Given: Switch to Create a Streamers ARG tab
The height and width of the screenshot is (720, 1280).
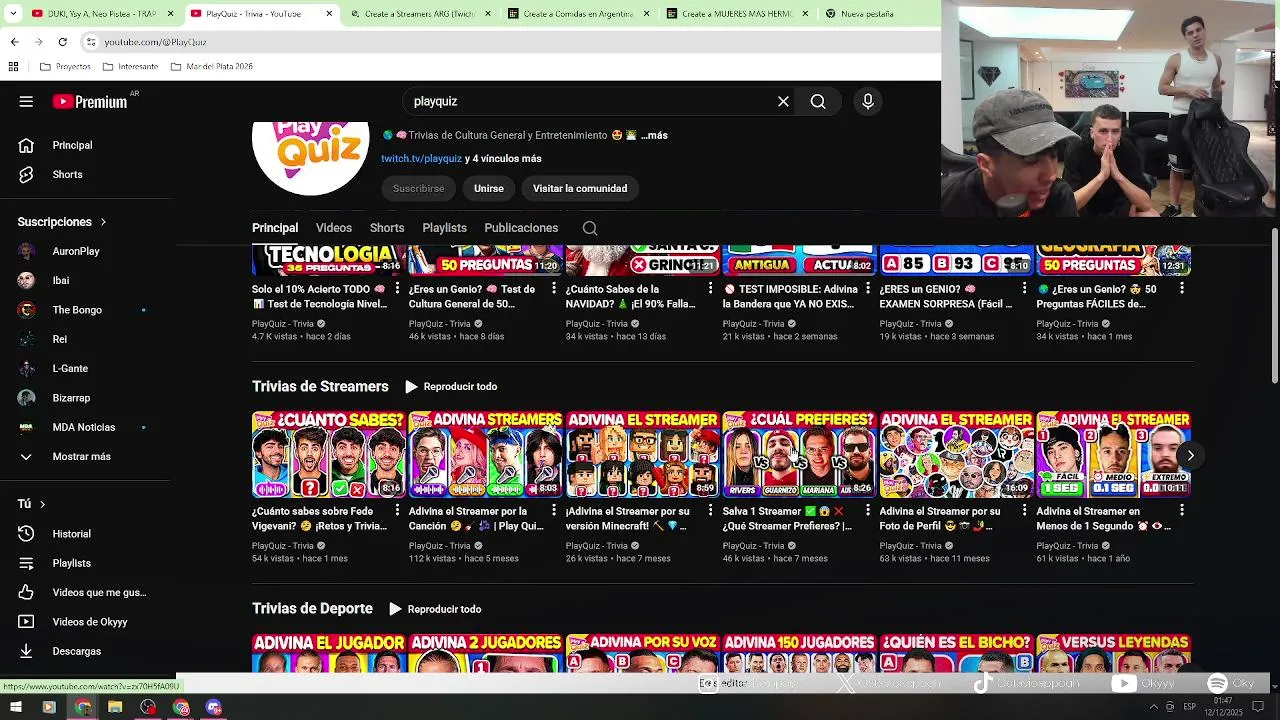Looking at the screenshot, I should click(418, 14).
